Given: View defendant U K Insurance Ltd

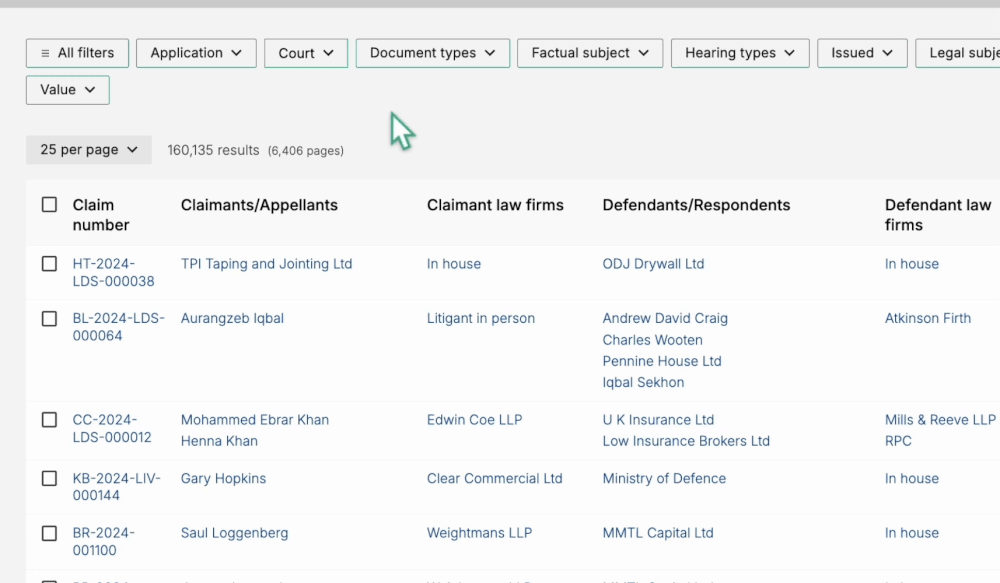Looking at the screenshot, I should tap(658, 420).
